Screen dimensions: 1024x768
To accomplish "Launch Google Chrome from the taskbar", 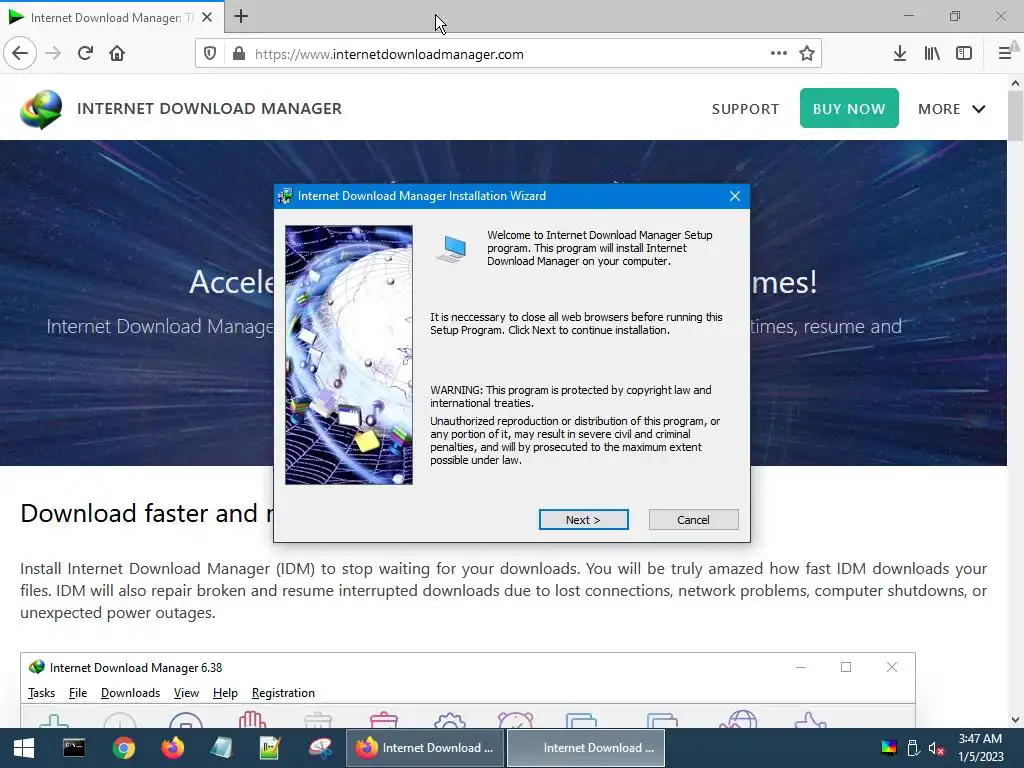I will [123, 748].
